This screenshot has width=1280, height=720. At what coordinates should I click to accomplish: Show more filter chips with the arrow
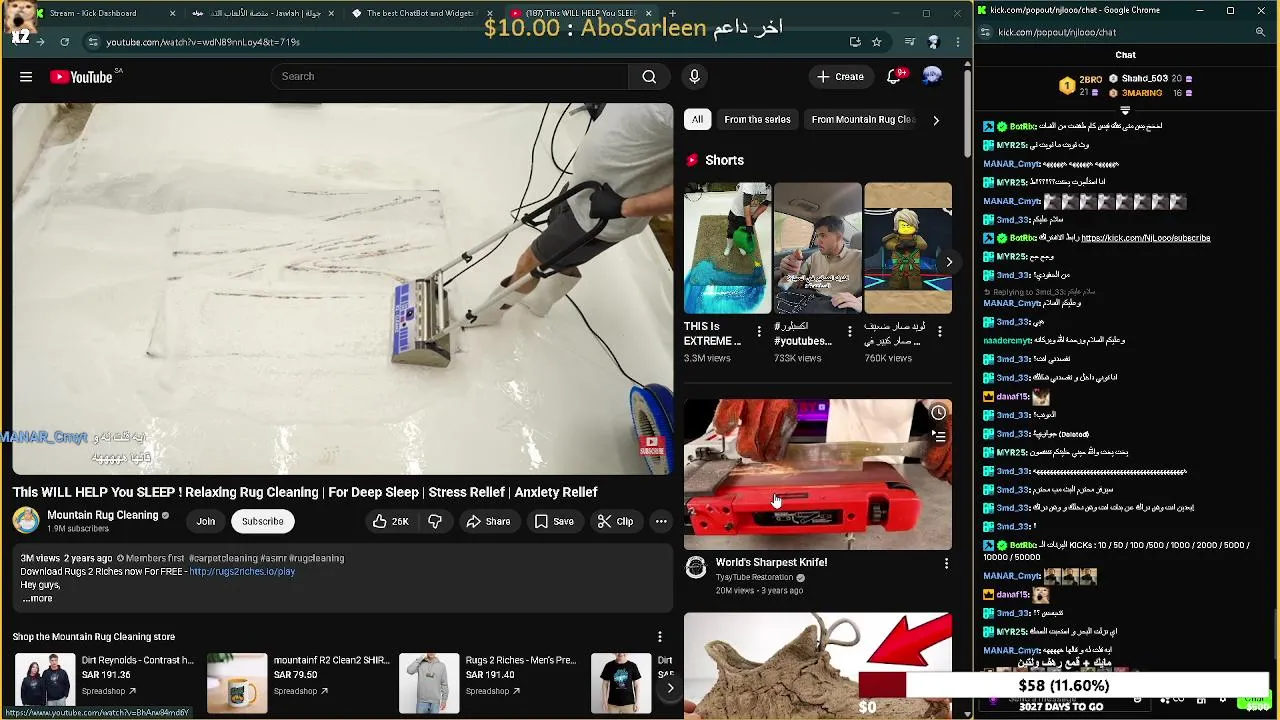pos(936,120)
